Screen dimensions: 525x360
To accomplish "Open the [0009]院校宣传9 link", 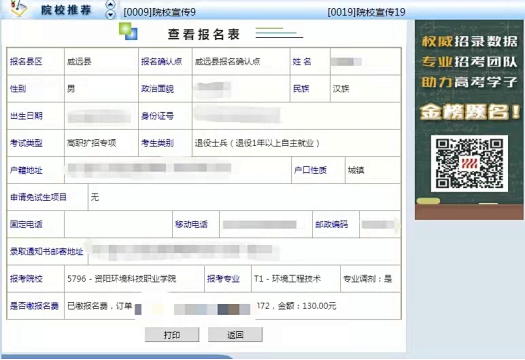I will point(159,12).
